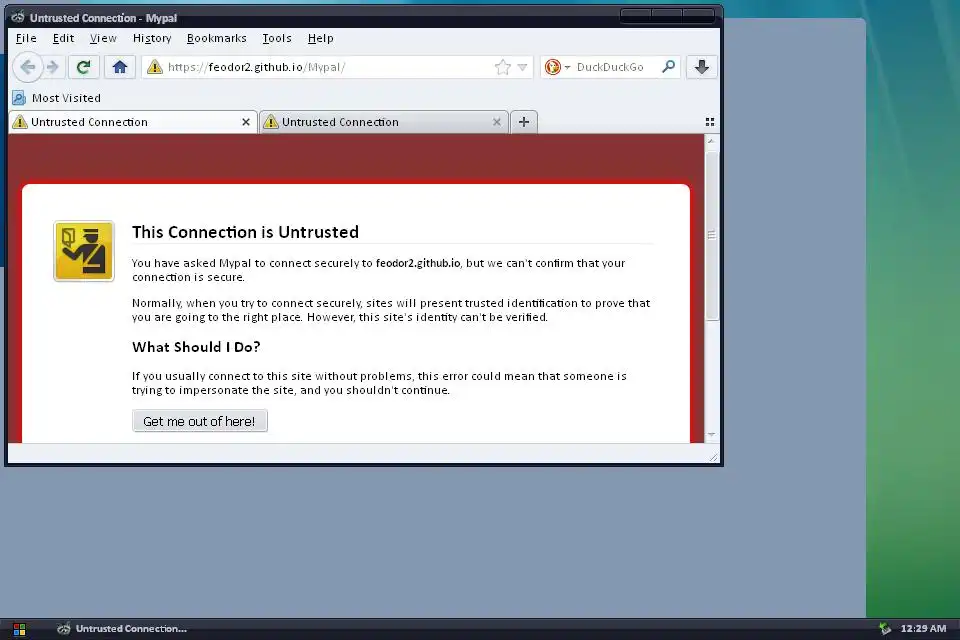Click the This Connection is Untrusted heading
960x640 pixels.
pyautogui.click(x=246, y=232)
